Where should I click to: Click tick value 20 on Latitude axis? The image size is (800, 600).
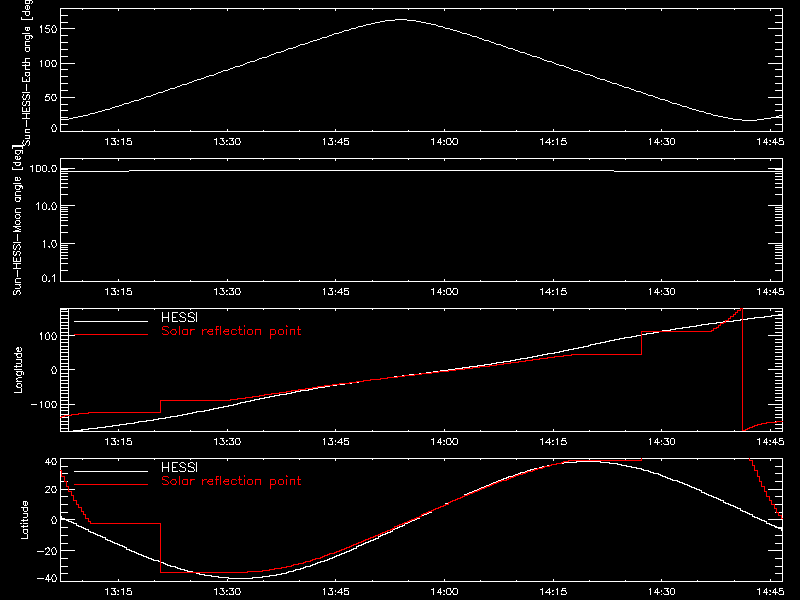51,490
